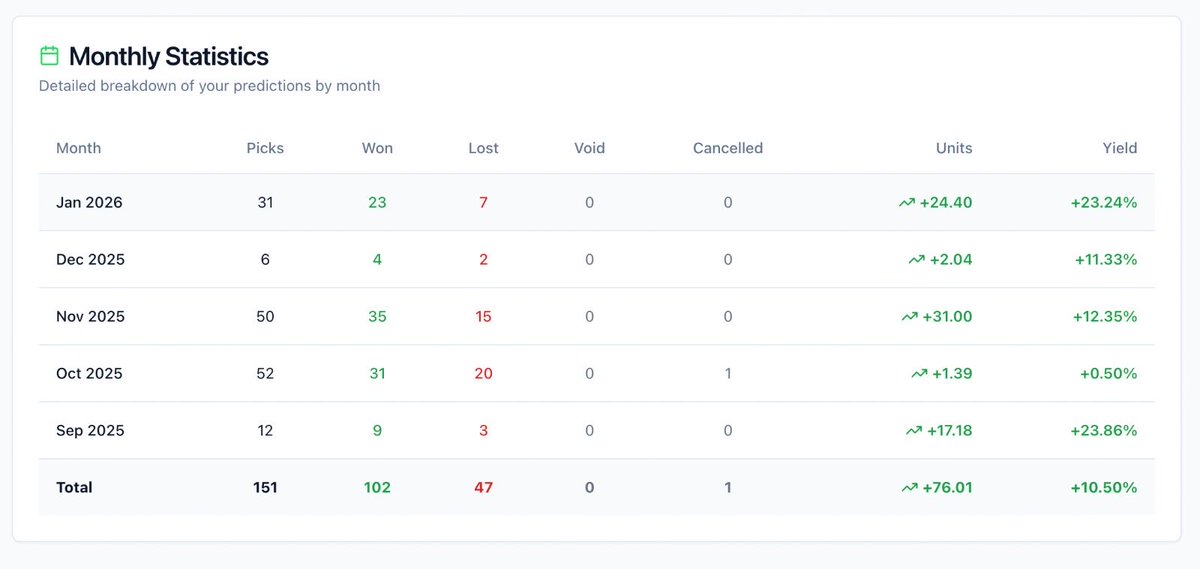The height and width of the screenshot is (569, 1200).
Task: Select the Jan 2026 month cell
Action: [89, 202]
